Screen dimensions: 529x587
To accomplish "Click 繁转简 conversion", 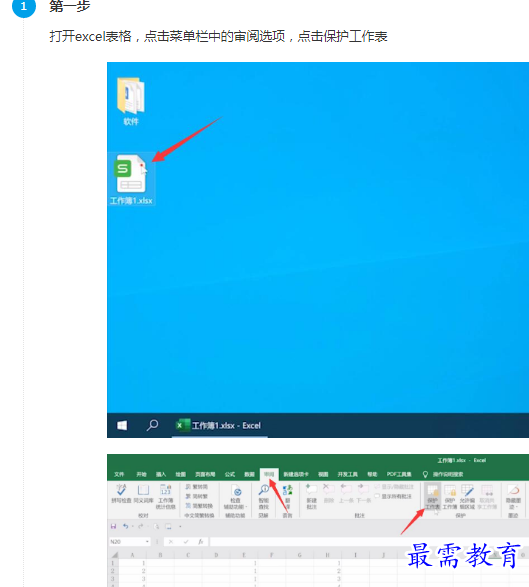I will [197, 487].
